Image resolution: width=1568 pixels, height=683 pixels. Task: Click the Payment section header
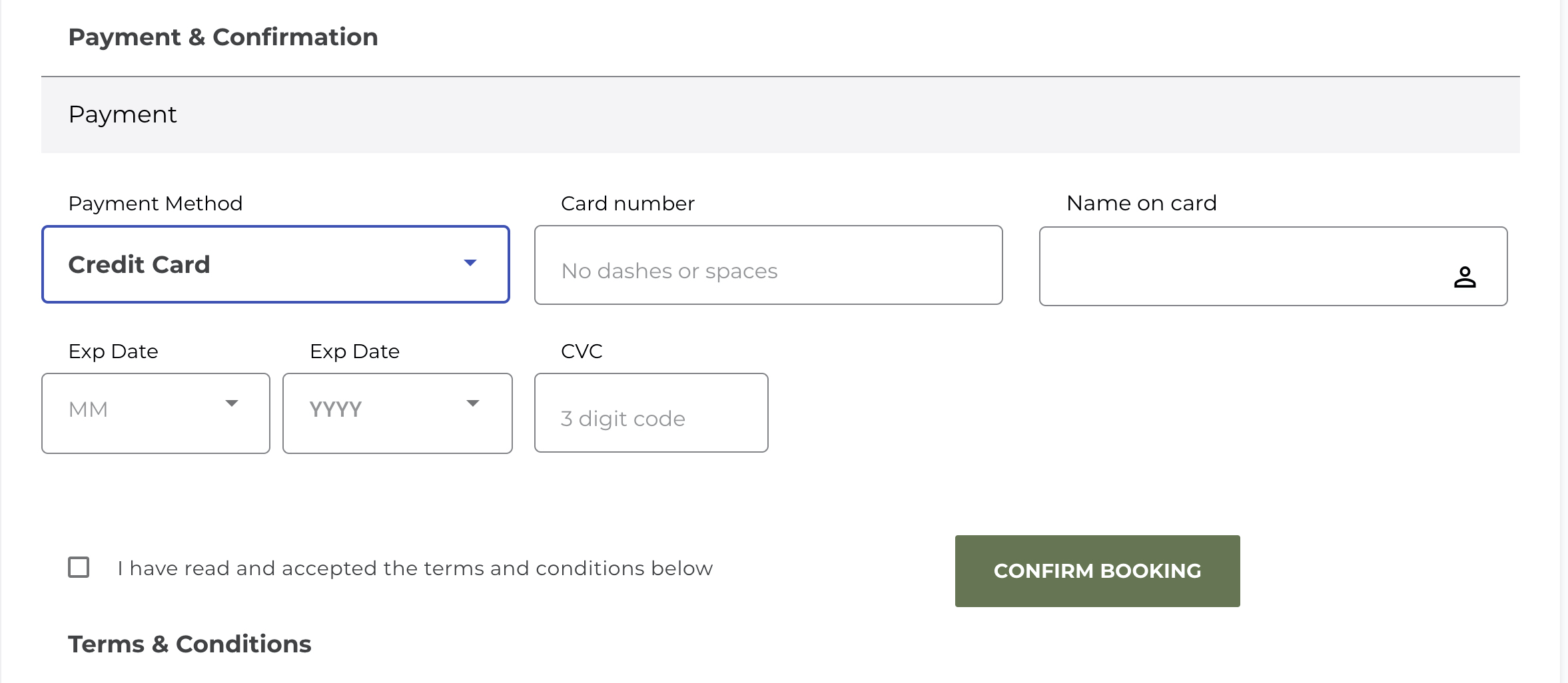pyautogui.click(x=123, y=114)
